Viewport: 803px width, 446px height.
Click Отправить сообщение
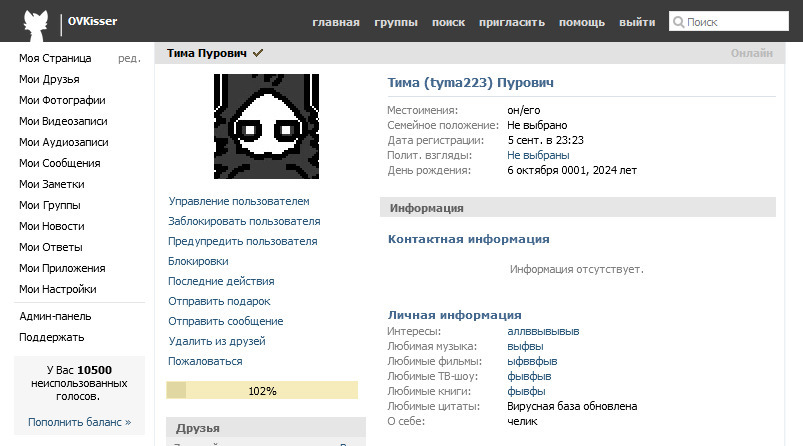226,321
